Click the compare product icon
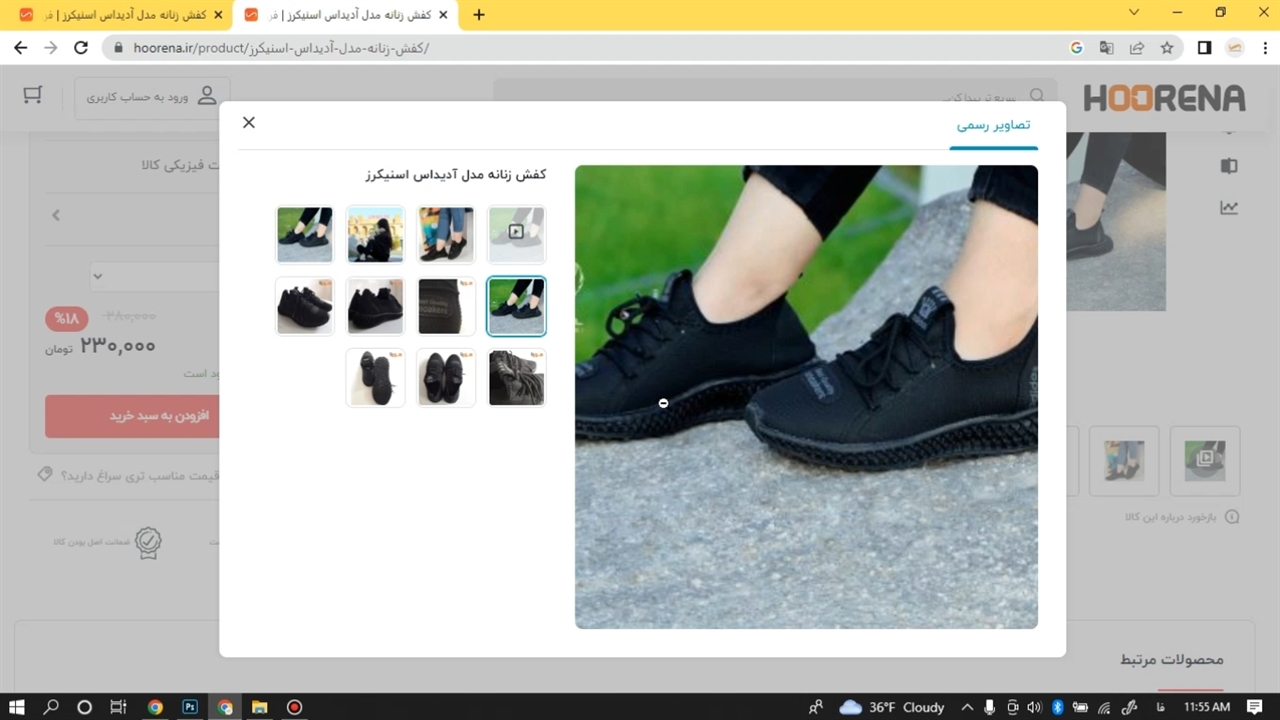1280x720 pixels. 1229,166
